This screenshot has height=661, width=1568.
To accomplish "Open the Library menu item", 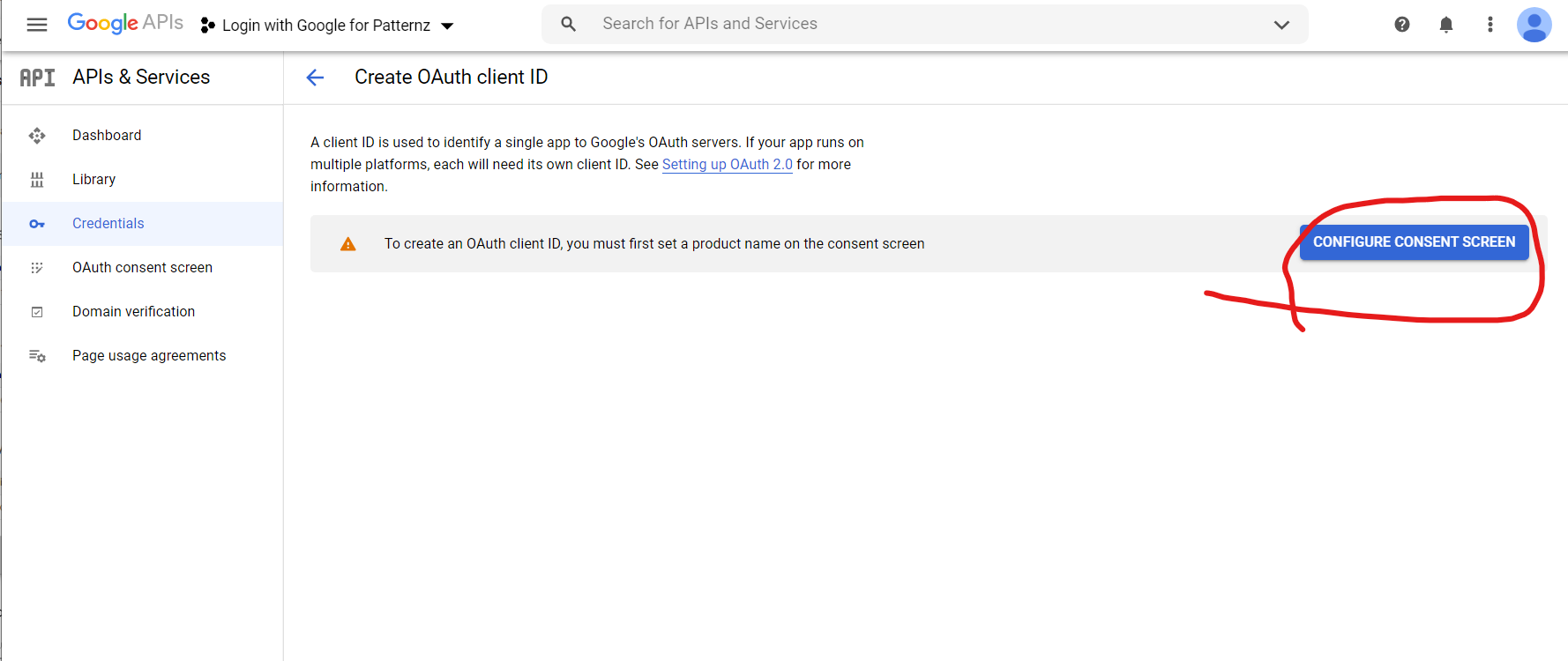I will pyautogui.click(x=93, y=180).
